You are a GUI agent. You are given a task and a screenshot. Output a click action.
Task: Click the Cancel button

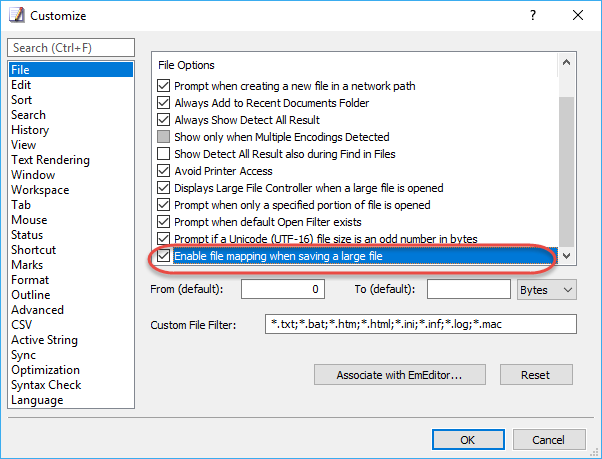(549, 439)
